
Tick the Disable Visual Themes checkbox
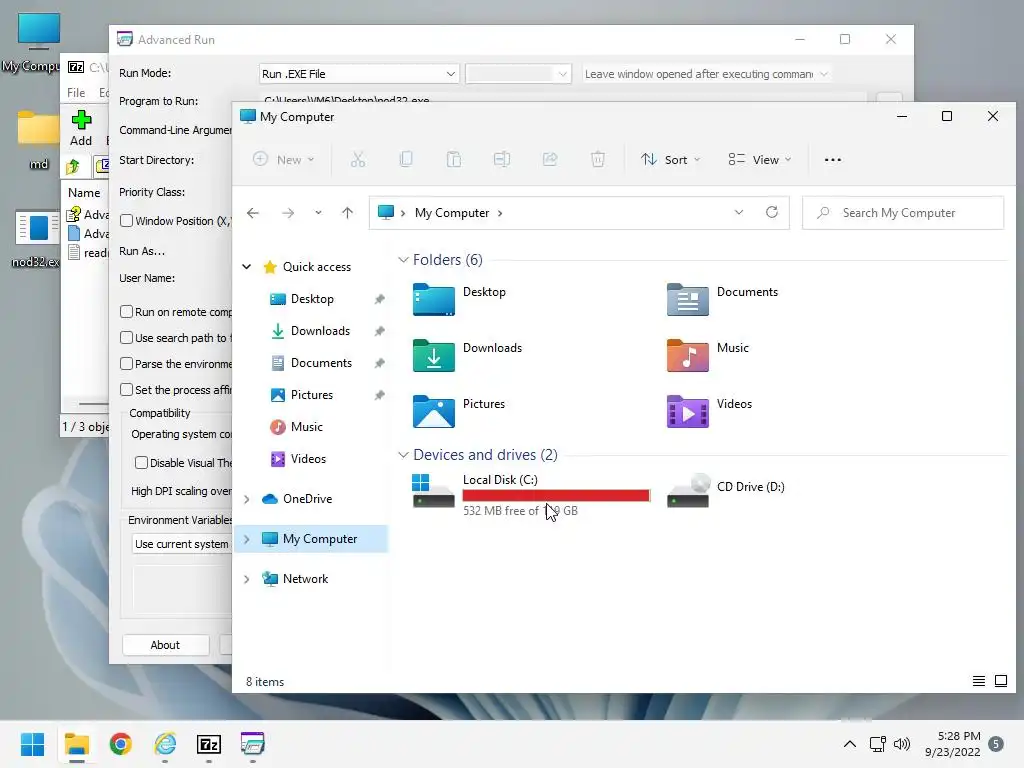[141, 462]
